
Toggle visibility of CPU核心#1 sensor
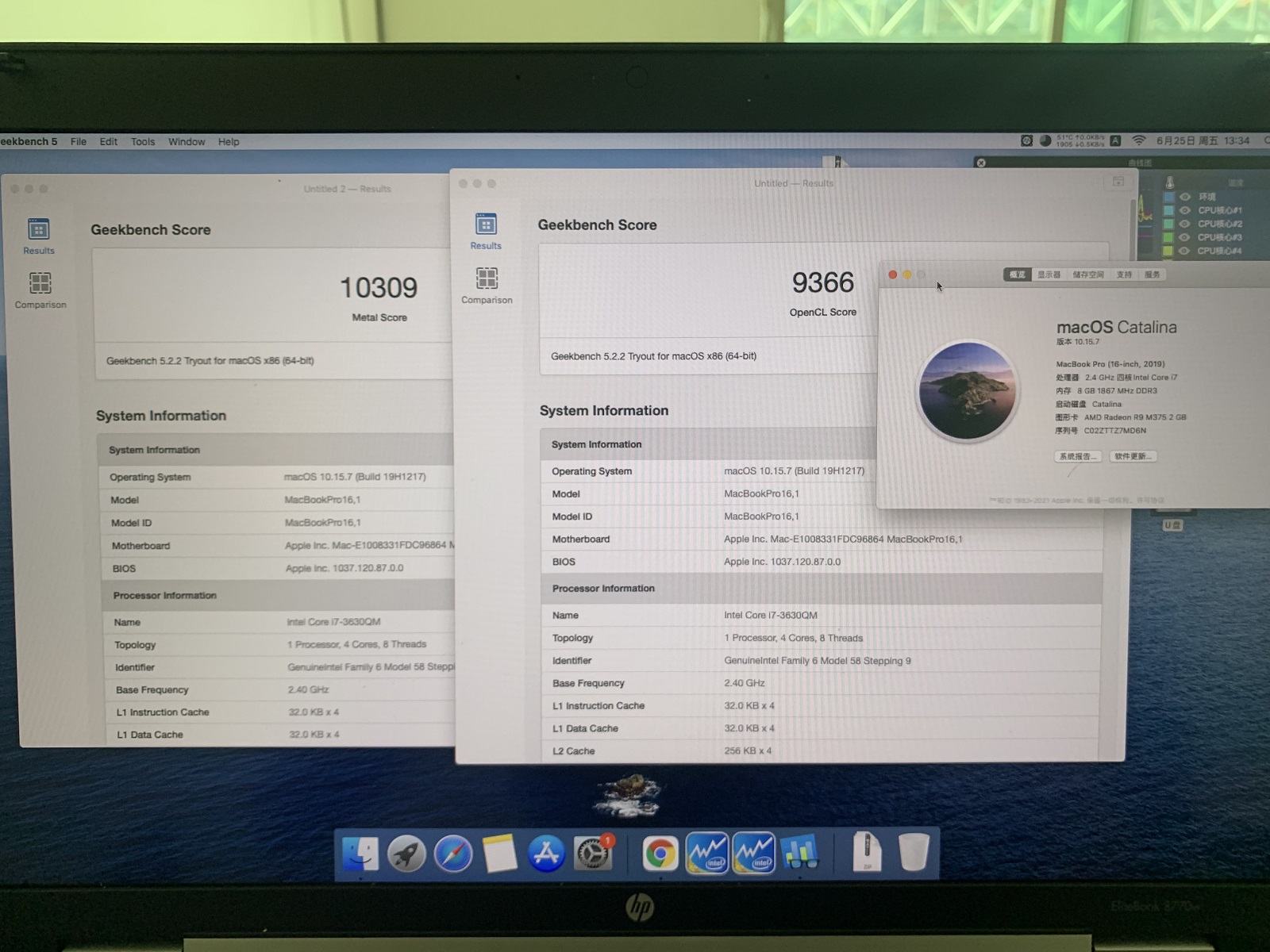tap(1185, 210)
